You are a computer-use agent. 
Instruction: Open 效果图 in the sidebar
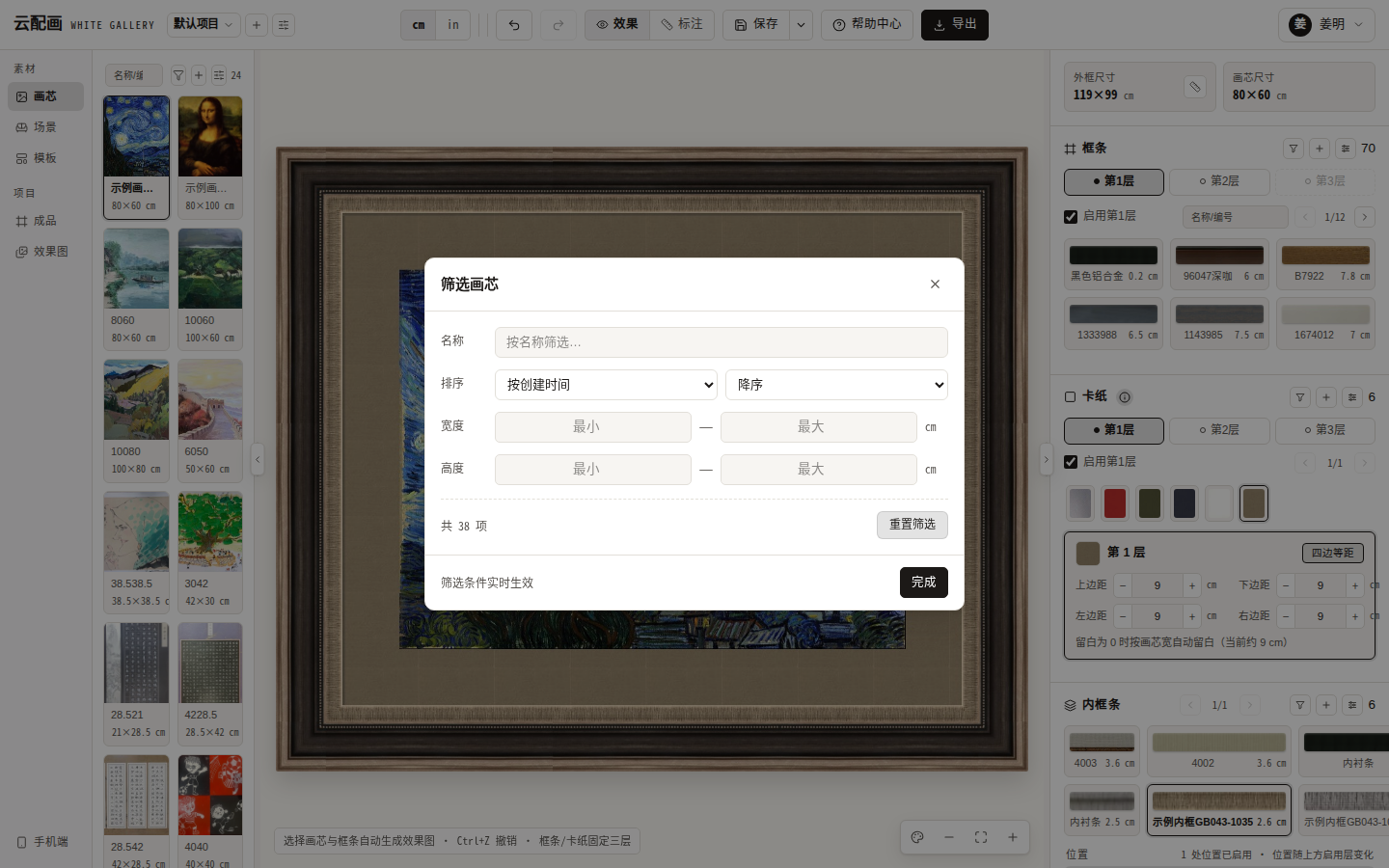(x=45, y=252)
